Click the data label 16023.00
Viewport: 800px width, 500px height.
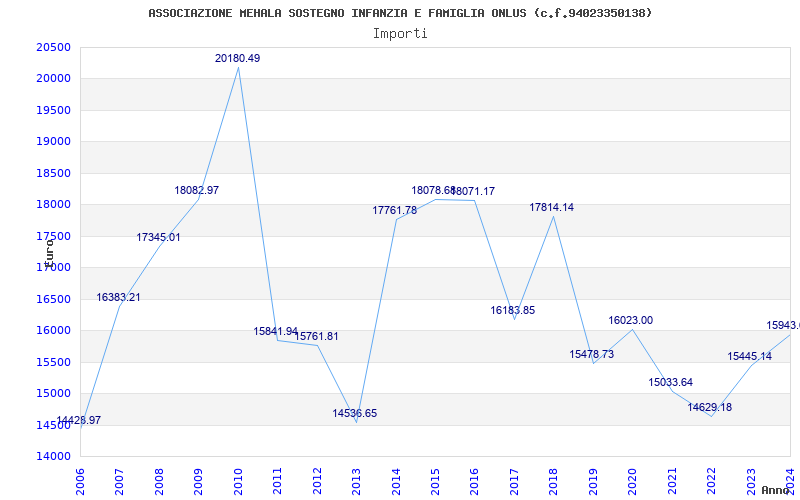[x=631, y=320]
